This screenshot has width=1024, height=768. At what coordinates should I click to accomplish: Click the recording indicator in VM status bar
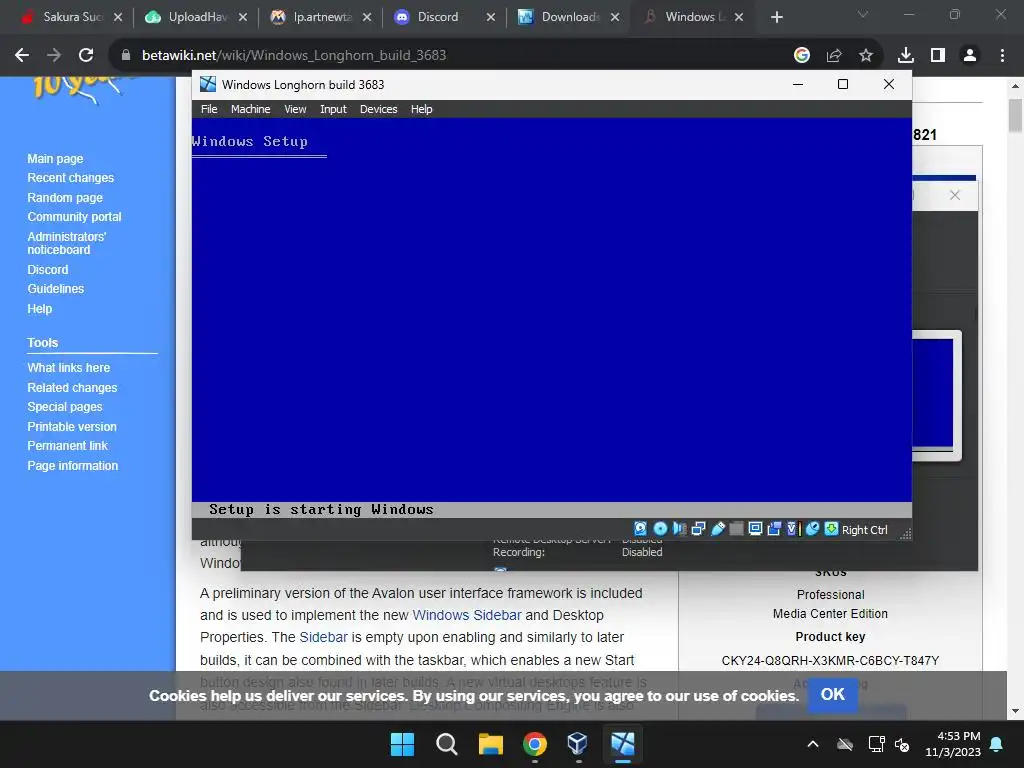(x=775, y=529)
